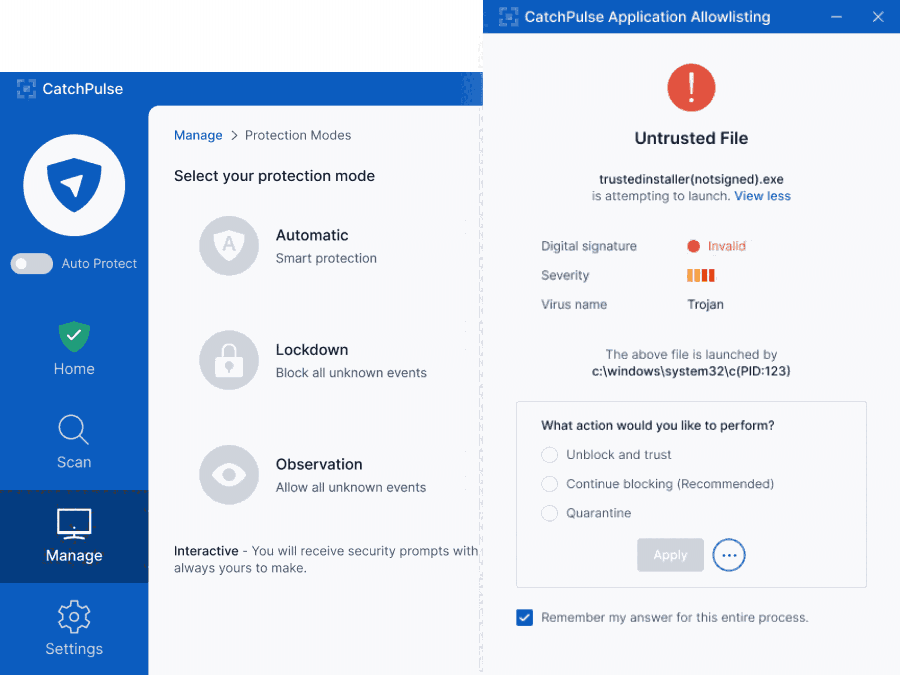
Task: Open Manage using the monitor icon
Action: [73, 524]
